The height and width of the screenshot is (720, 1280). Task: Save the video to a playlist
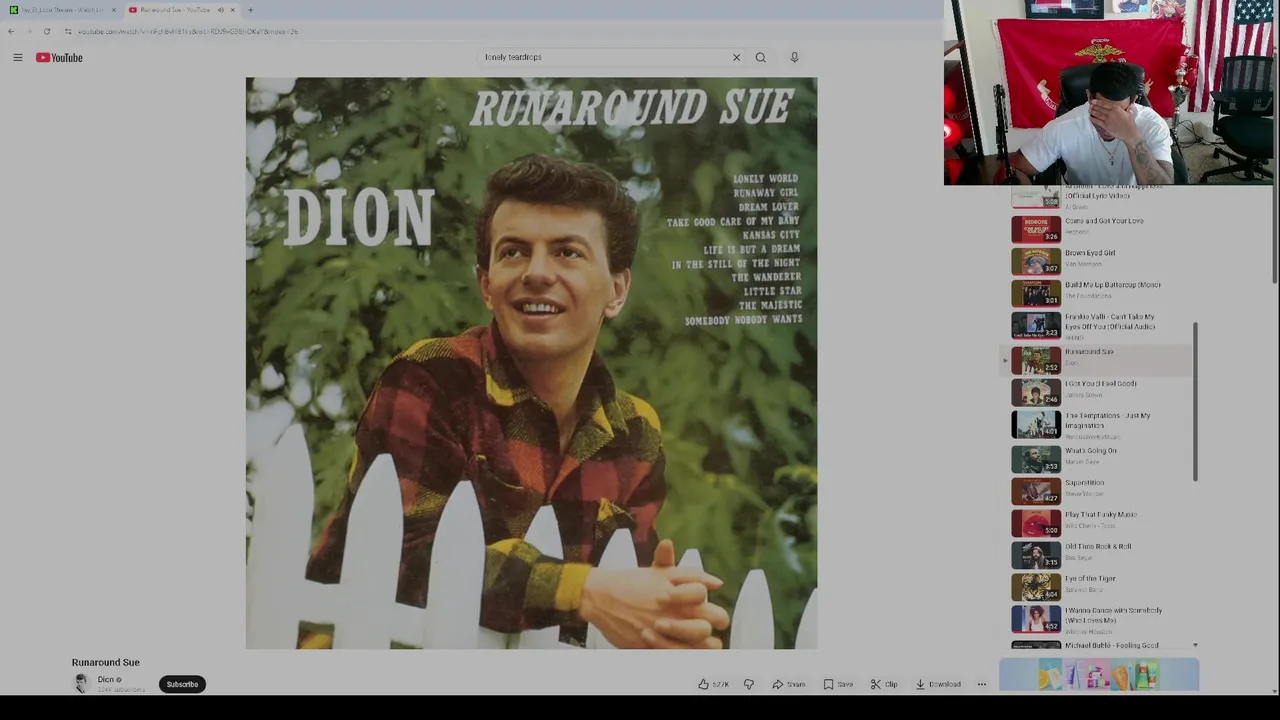point(838,684)
